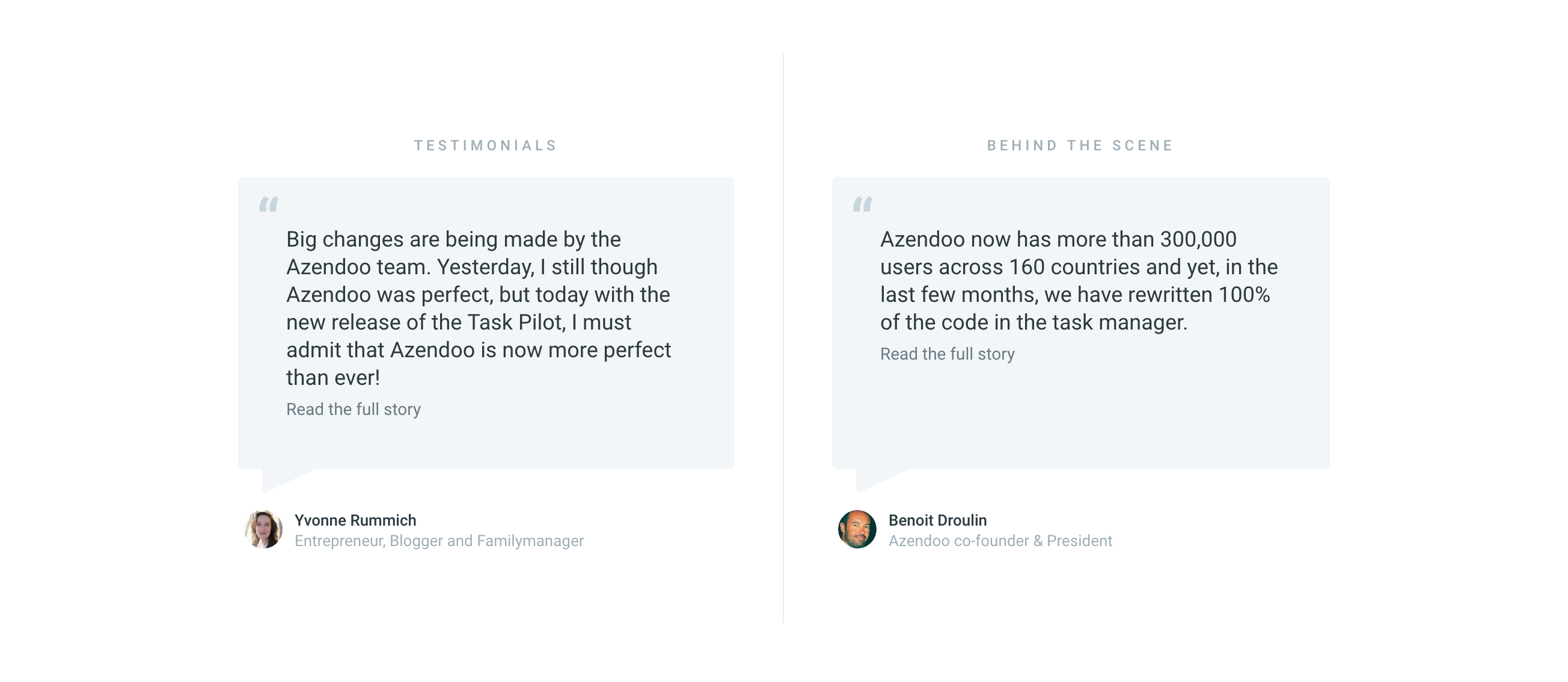The width and height of the screenshot is (1568, 682).
Task: Click the 300,000 users quote text
Action: (1077, 281)
